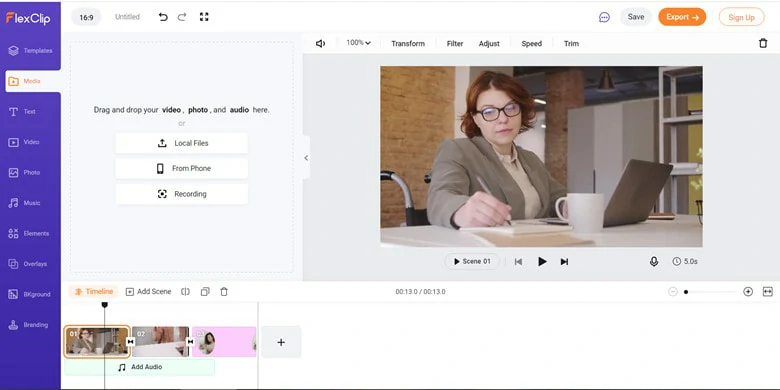Collapse the media side panel
The image size is (780, 390).
[306, 158]
